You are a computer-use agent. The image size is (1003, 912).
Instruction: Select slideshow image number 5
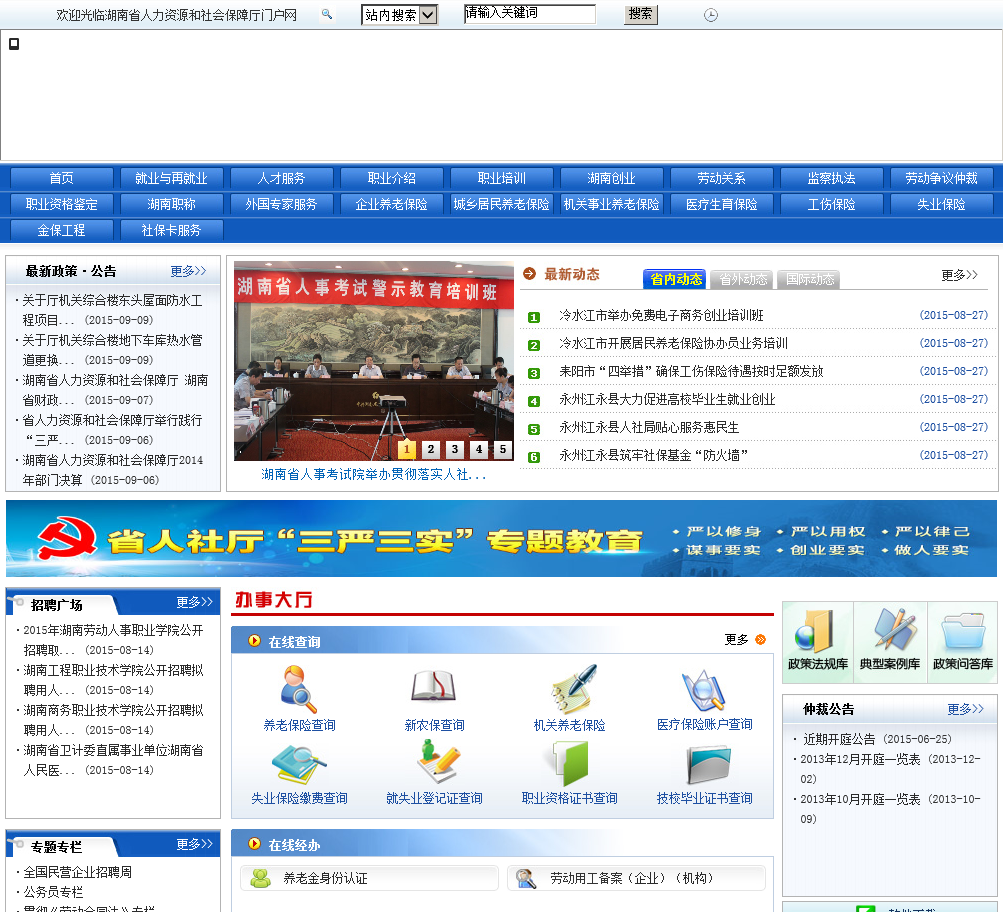(503, 449)
